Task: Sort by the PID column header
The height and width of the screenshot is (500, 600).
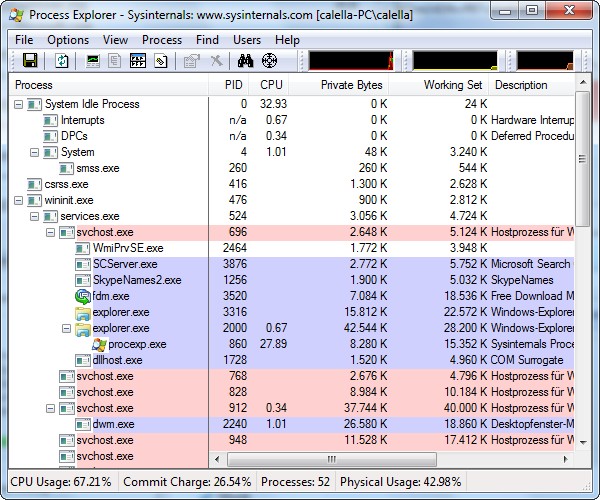Action: [x=229, y=85]
